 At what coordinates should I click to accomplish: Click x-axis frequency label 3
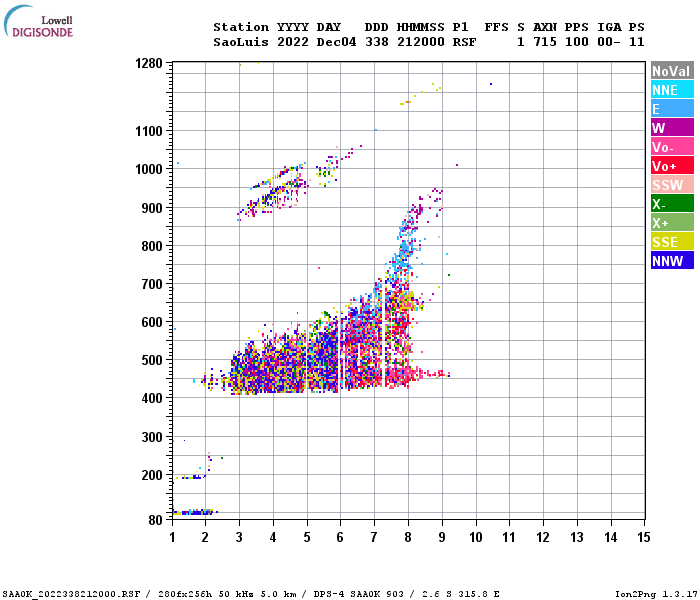[239, 537]
